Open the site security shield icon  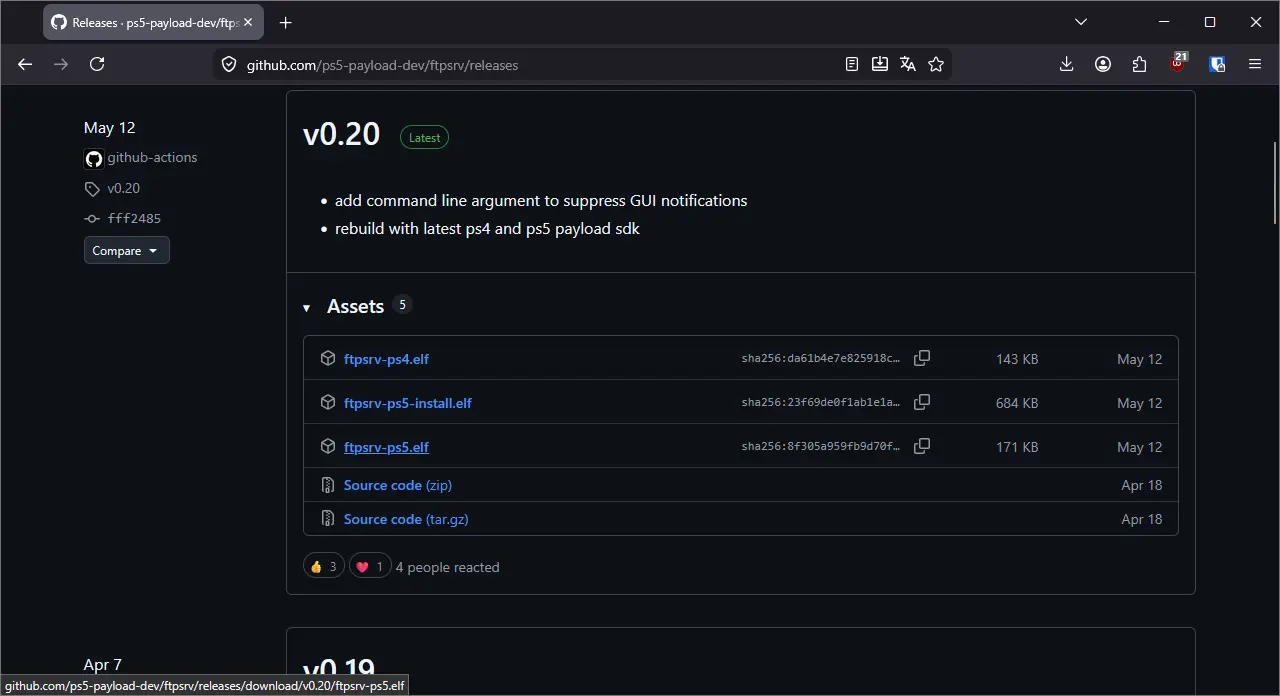coord(229,65)
